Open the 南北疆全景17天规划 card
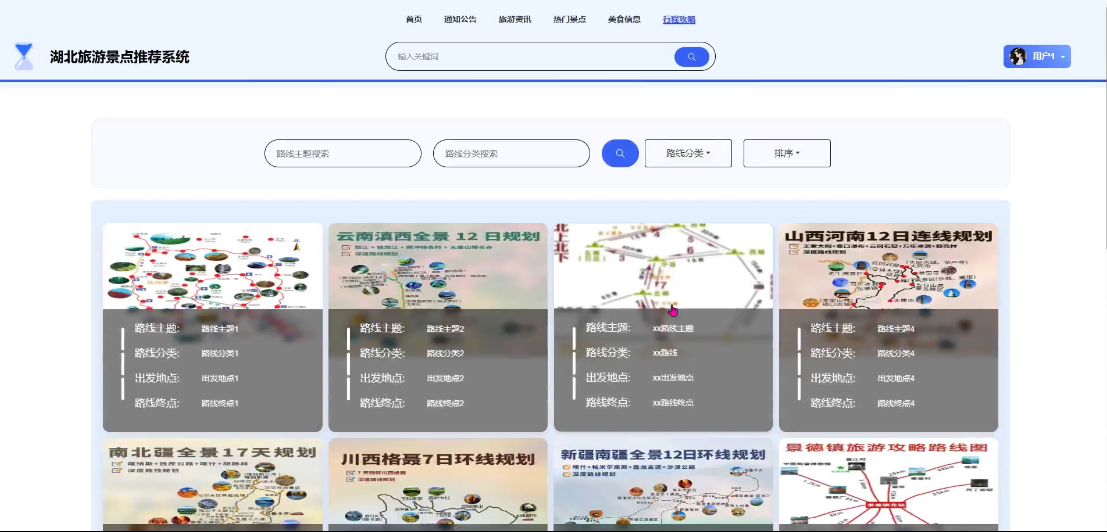This screenshot has width=1107, height=532. point(213,485)
